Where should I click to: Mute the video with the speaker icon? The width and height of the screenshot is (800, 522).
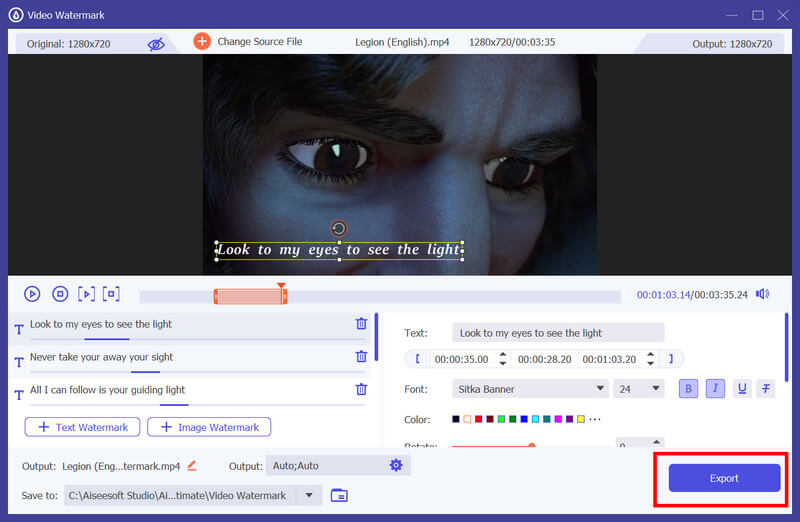pyautogui.click(x=763, y=294)
